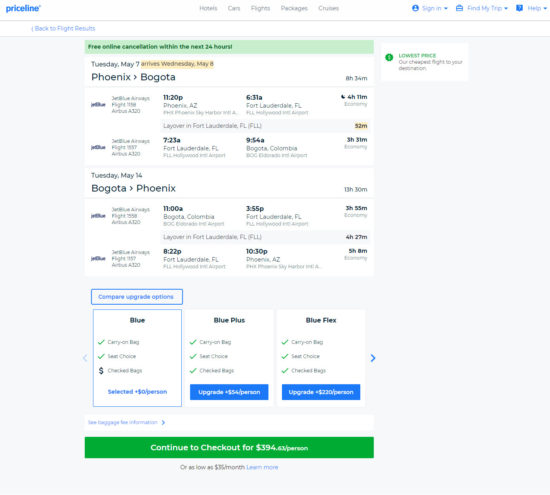Click Carry-on Bag checkmark in Blue card
The width and height of the screenshot is (550, 495).
coord(101,342)
